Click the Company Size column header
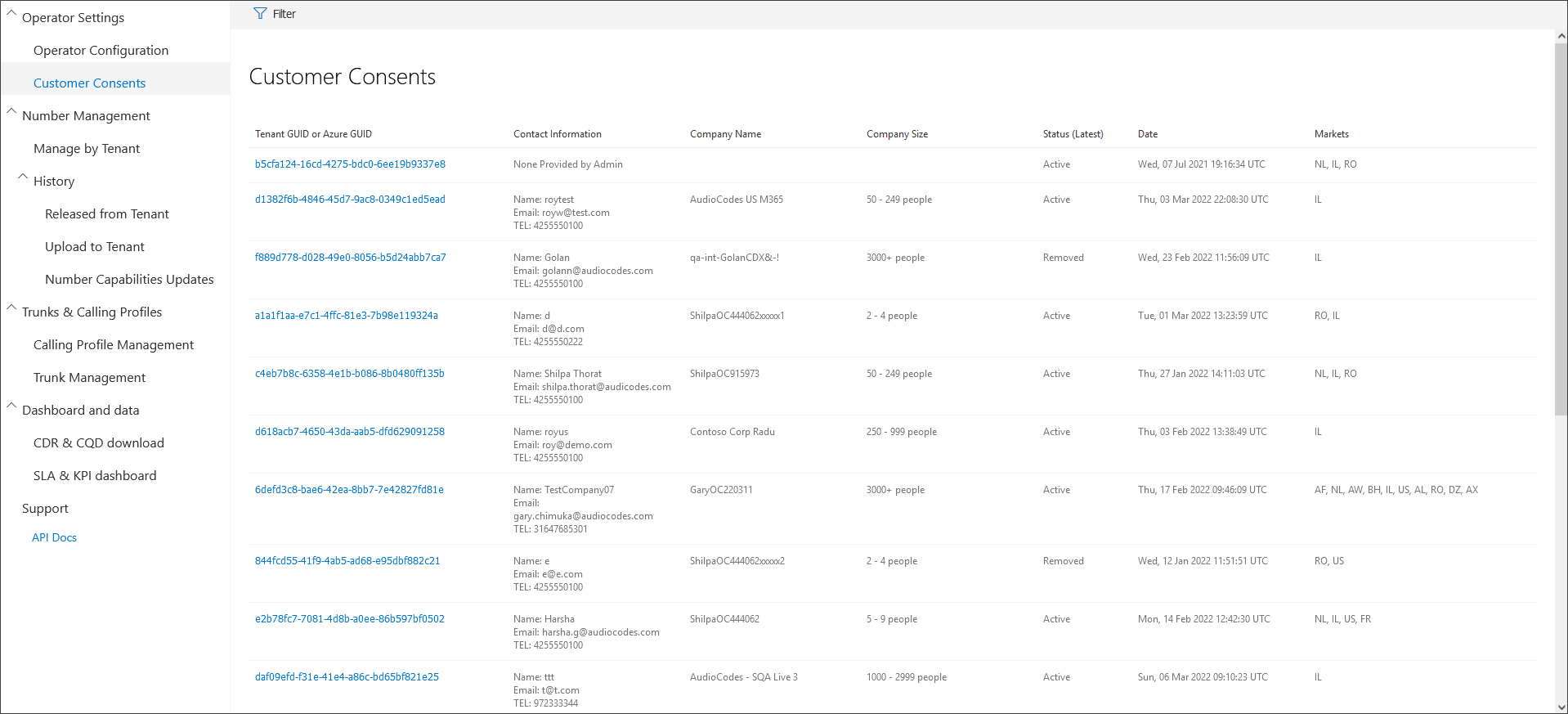The image size is (1568, 714). [897, 134]
